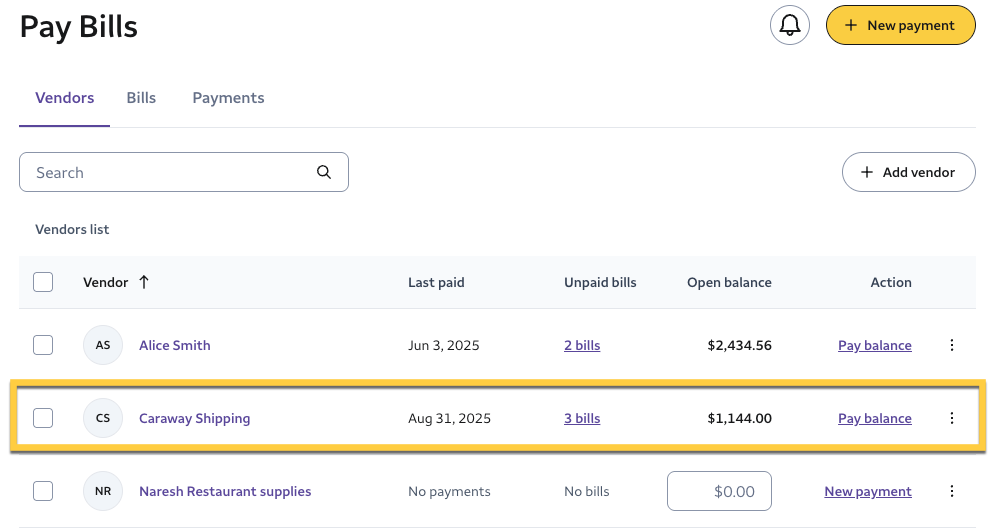Click the New payment button
This screenshot has height=531, width=999.
pyautogui.click(x=900, y=25)
